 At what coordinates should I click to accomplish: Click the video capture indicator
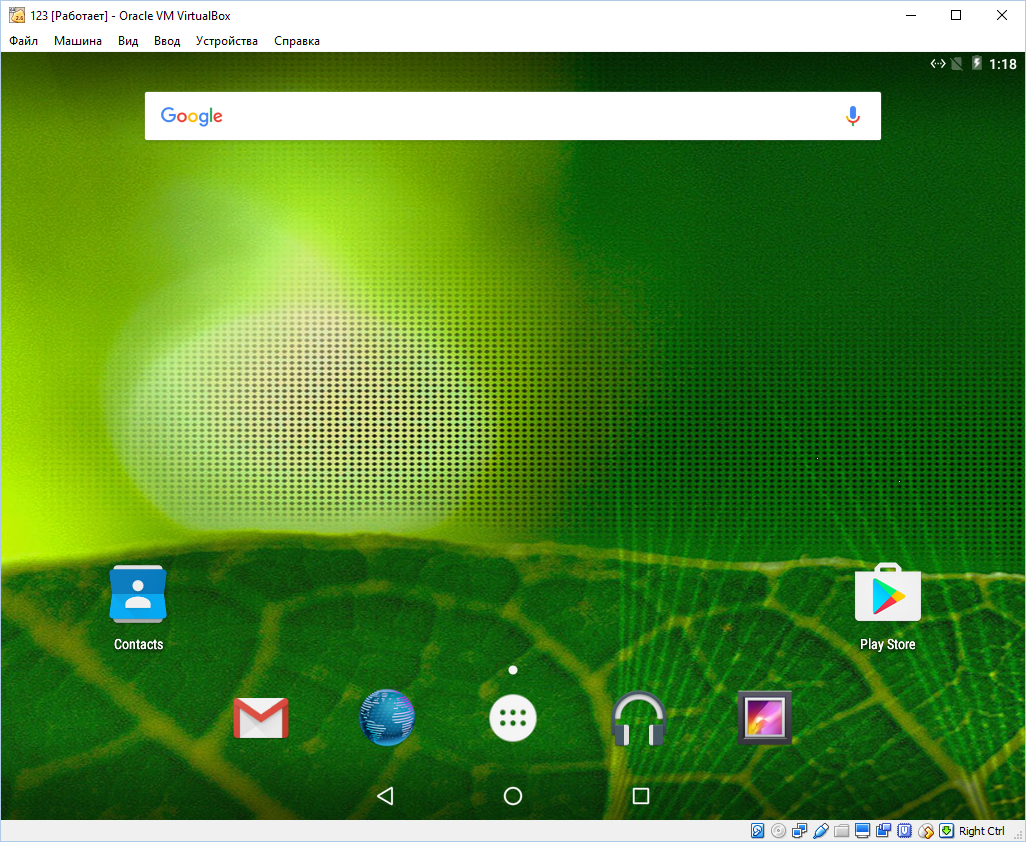[x=883, y=831]
